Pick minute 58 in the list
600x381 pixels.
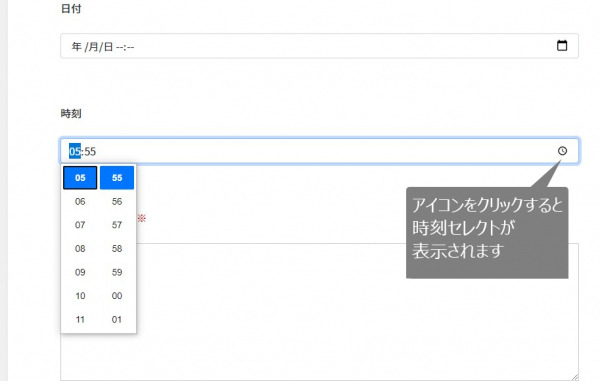coord(117,249)
